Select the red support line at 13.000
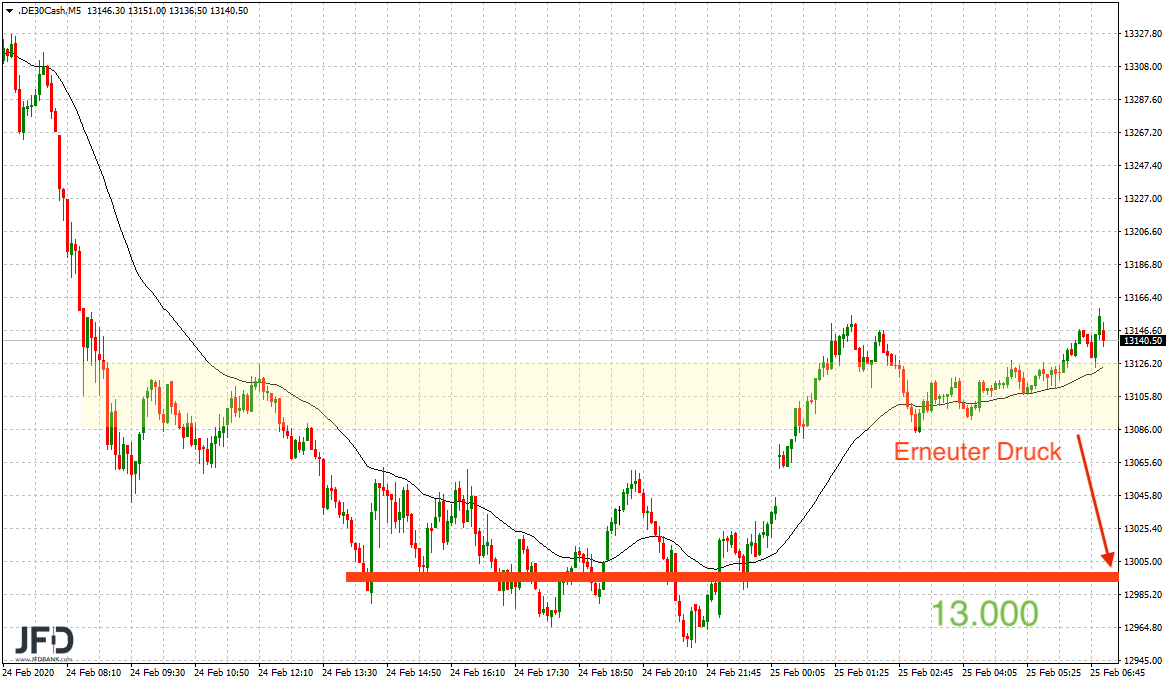Screen dimensions: 1169x684 coord(700,577)
